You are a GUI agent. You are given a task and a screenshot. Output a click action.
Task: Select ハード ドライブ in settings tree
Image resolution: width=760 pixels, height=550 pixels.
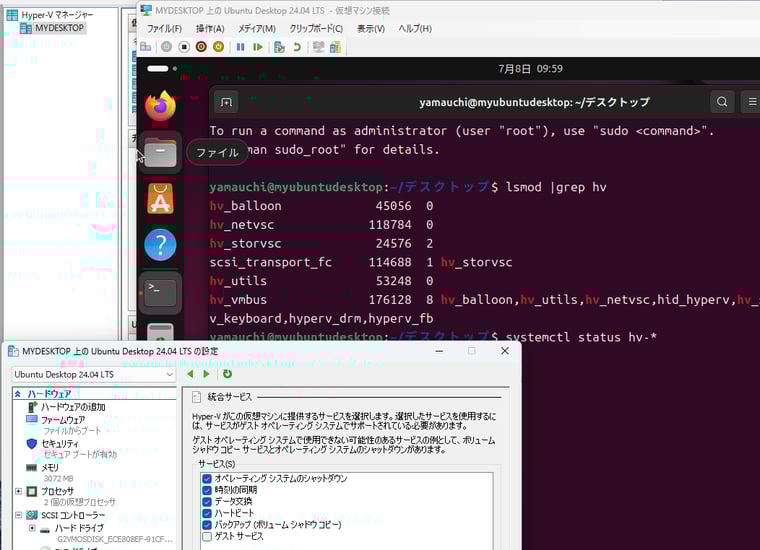pos(79,528)
